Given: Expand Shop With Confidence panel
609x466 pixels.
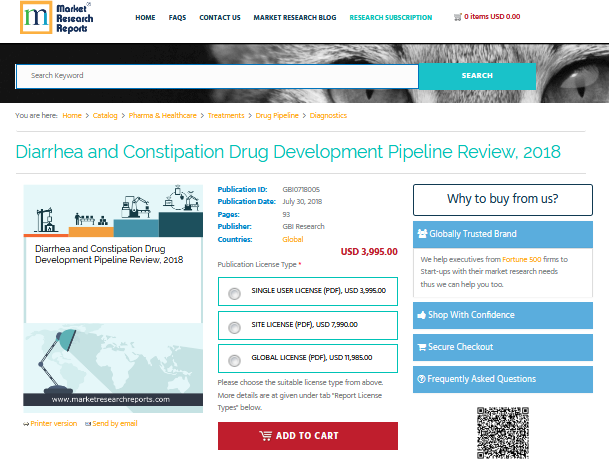Looking at the screenshot, I should click(503, 315).
